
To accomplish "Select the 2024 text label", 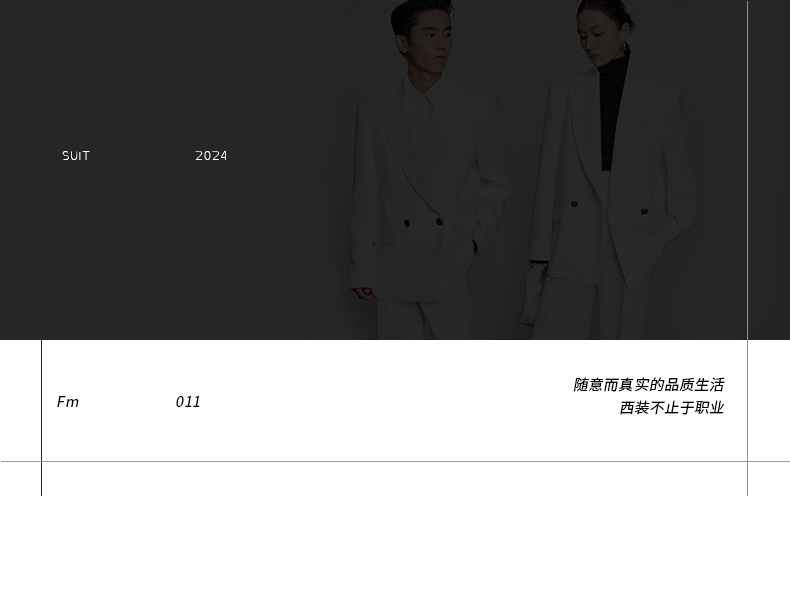I will pos(211,156).
